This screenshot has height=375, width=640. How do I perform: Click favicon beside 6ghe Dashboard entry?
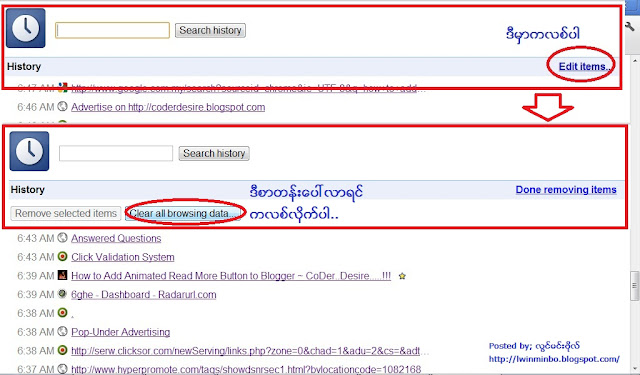point(62,294)
